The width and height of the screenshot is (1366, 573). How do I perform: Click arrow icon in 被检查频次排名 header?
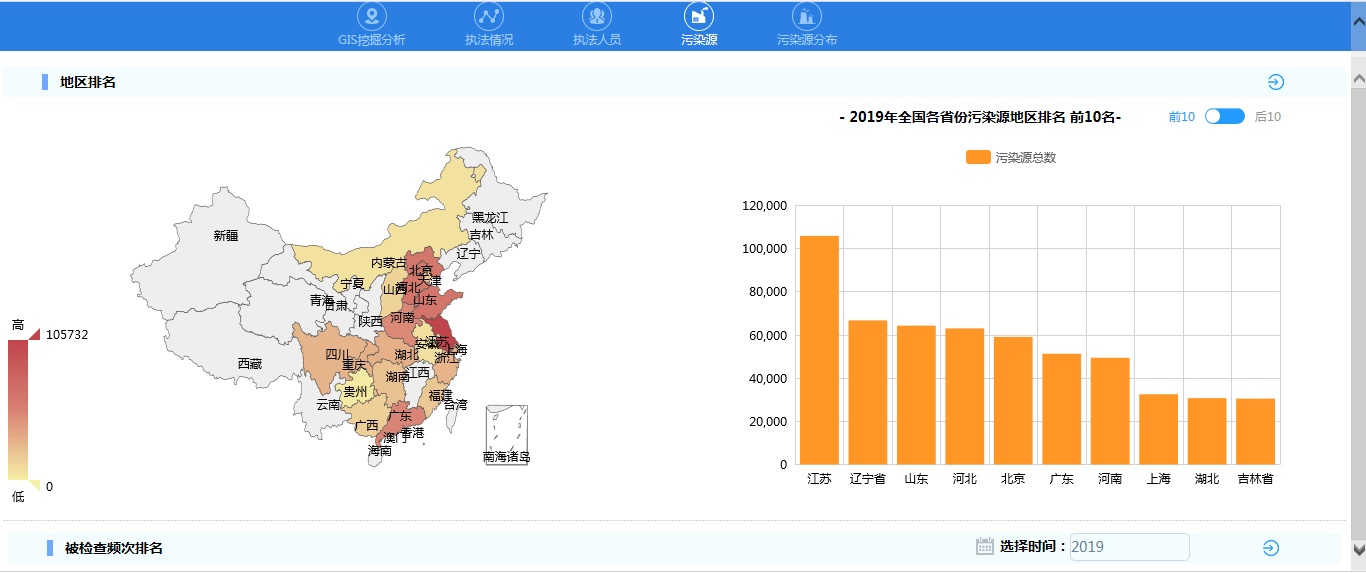pos(1270,548)
